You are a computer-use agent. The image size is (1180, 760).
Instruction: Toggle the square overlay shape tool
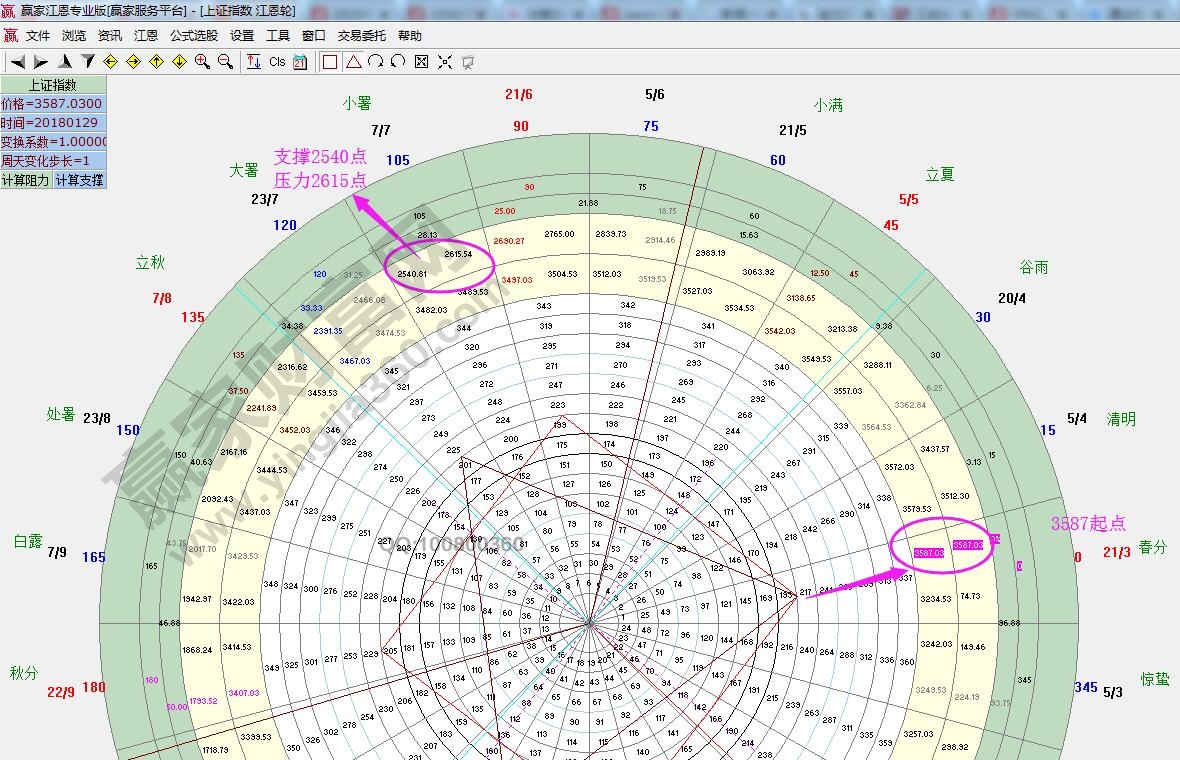(330, 62)
